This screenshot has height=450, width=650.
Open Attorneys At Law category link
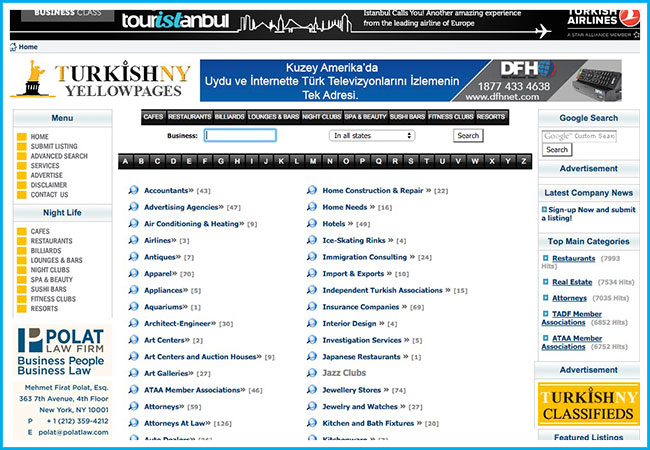point(177,423)
